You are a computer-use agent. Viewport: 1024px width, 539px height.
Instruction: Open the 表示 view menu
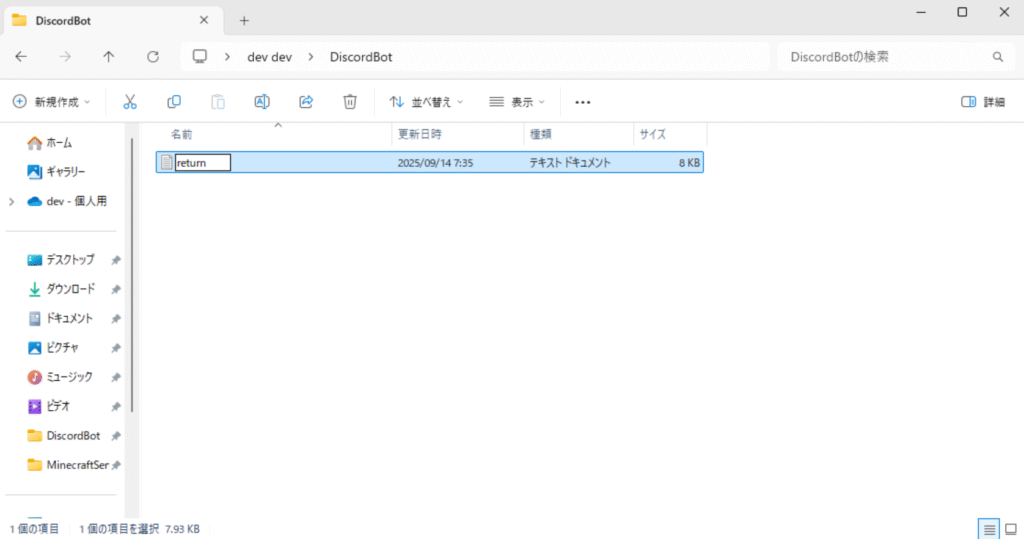tap(517, 102)
